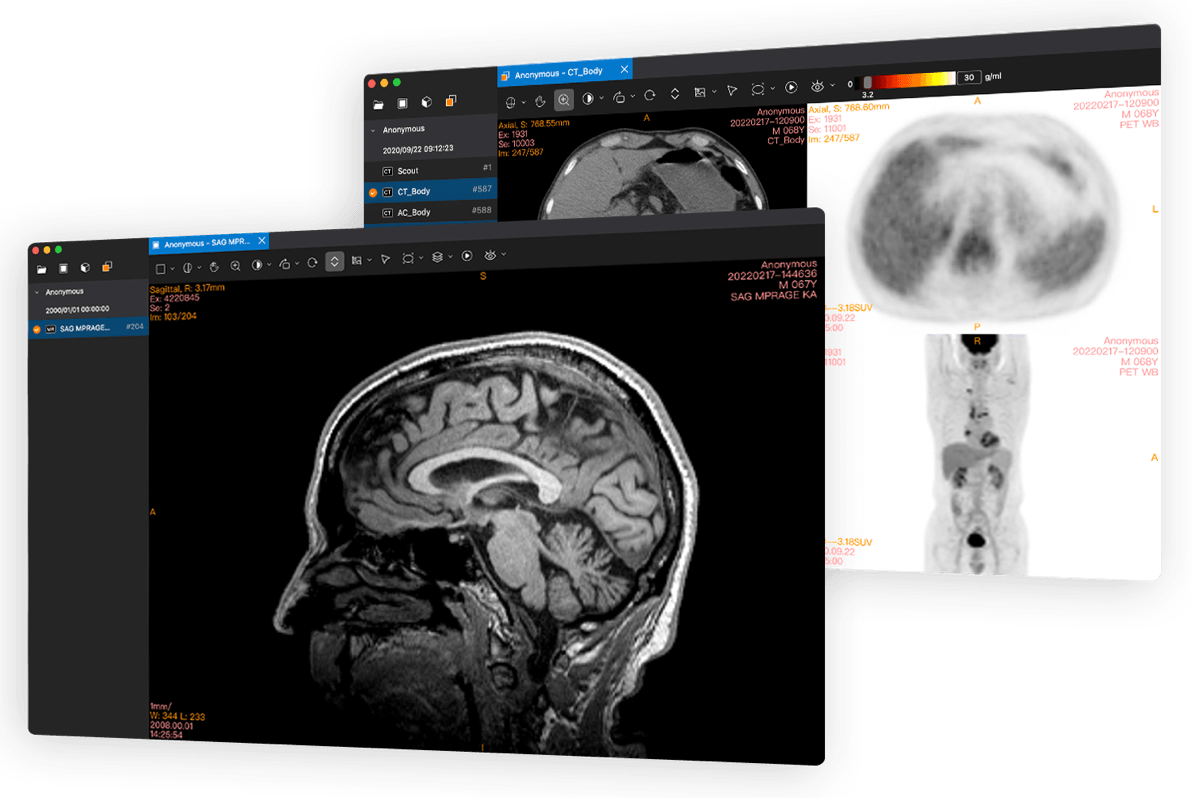Click the rotate/flip tool in SAG MPRAGE toolbar
This screenshot has width=1192, height=798.
[x=284, y=264]
